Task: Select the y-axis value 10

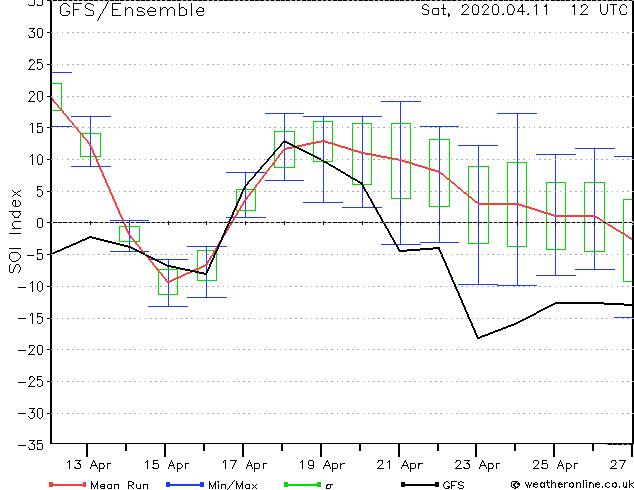Action: [x=36, y=160]
